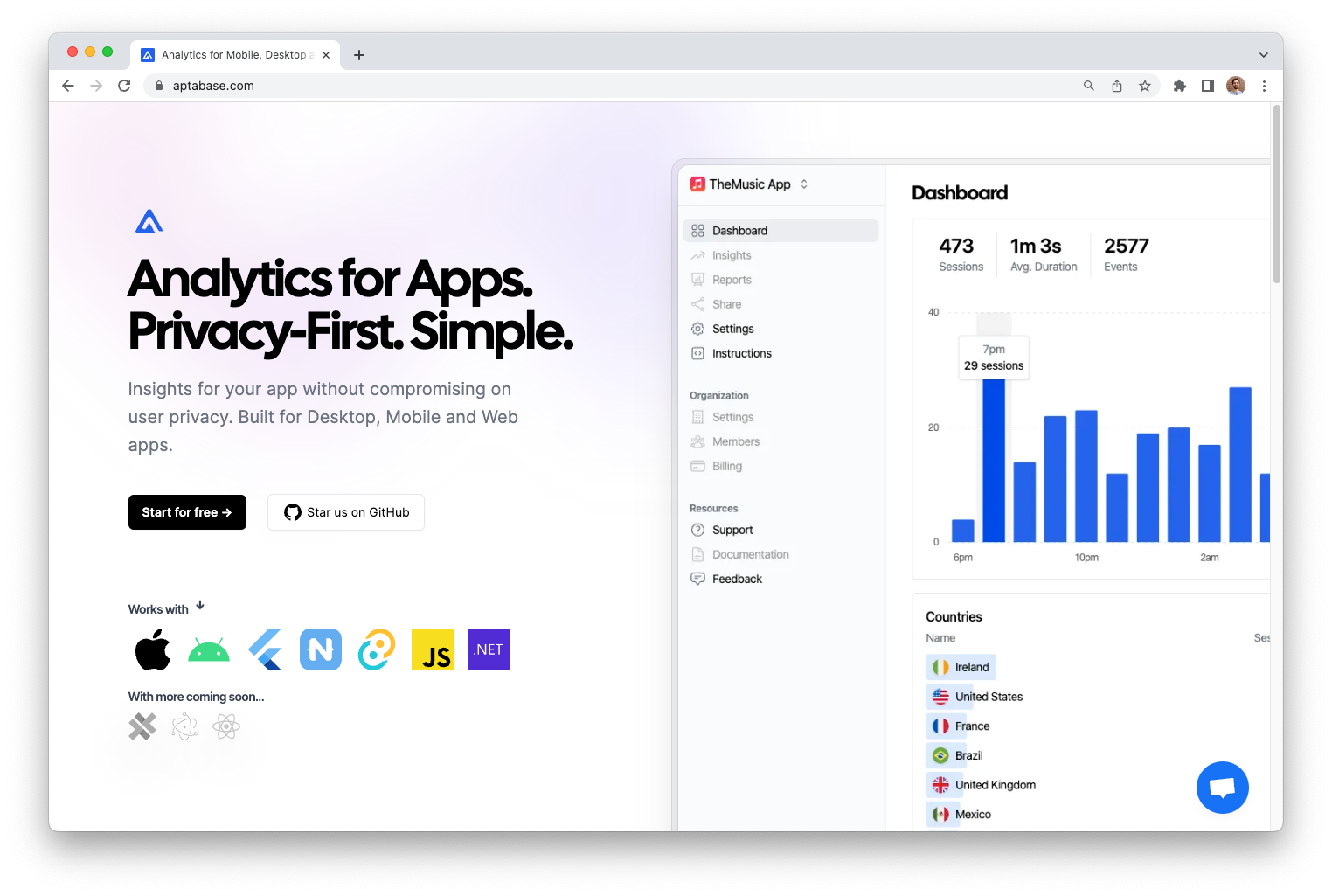Open the blue chat support bubble

coord(1222,788)
